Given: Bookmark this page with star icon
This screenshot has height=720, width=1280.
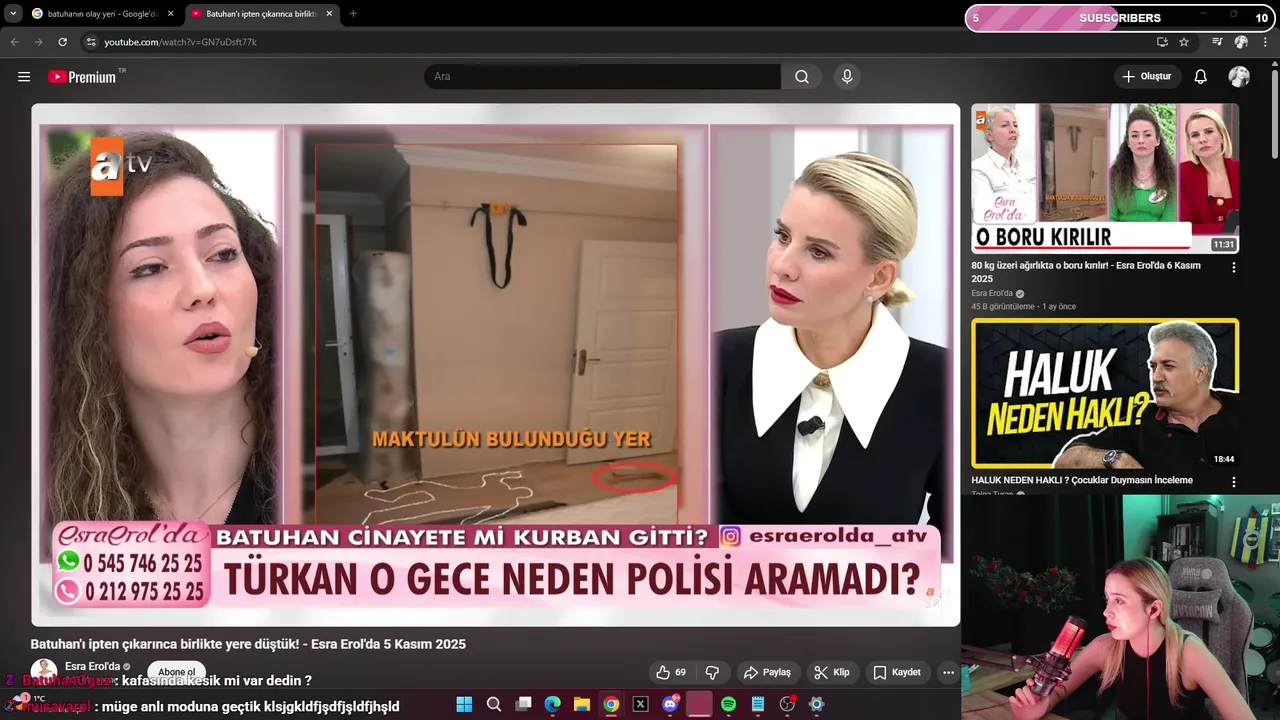Looking at the screenshot, I should point(1184,42).
